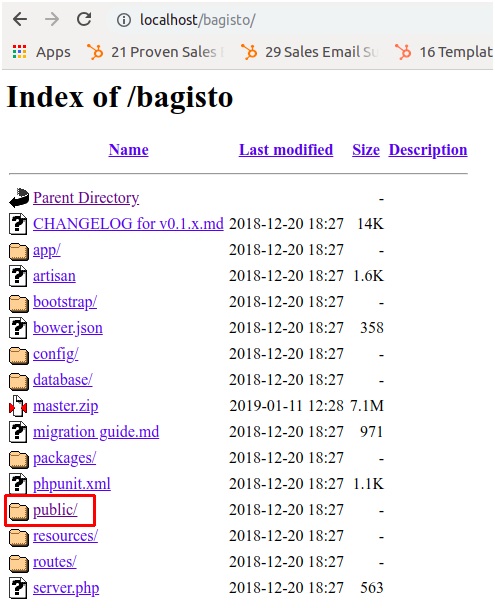Reload the page with the refresh icon
This screenshot has width=495, height=608.
[84, 19]
